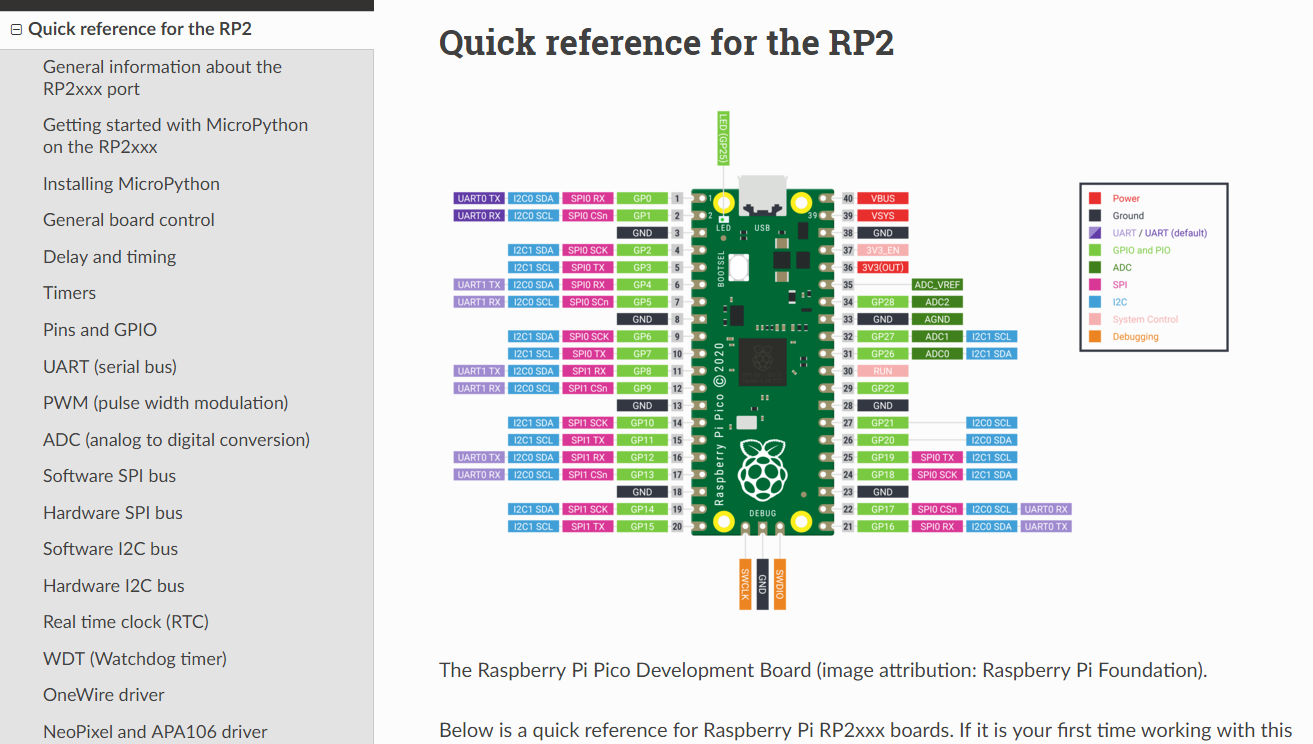Image resolution: width=1313 pixels, height=744 pixels.
Task: Click the purple UART legend swatch
Action: (1095, 233)
